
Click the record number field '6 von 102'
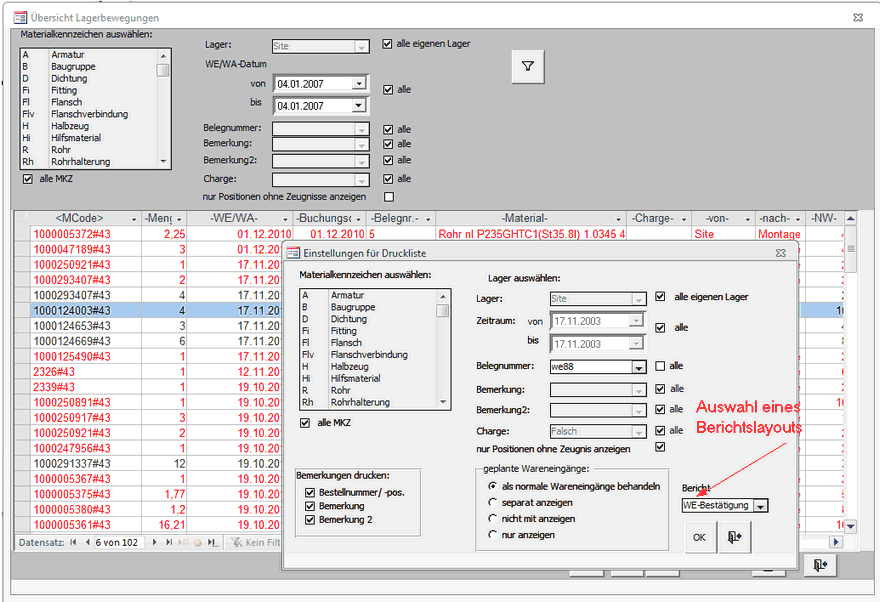click(117, 542)
